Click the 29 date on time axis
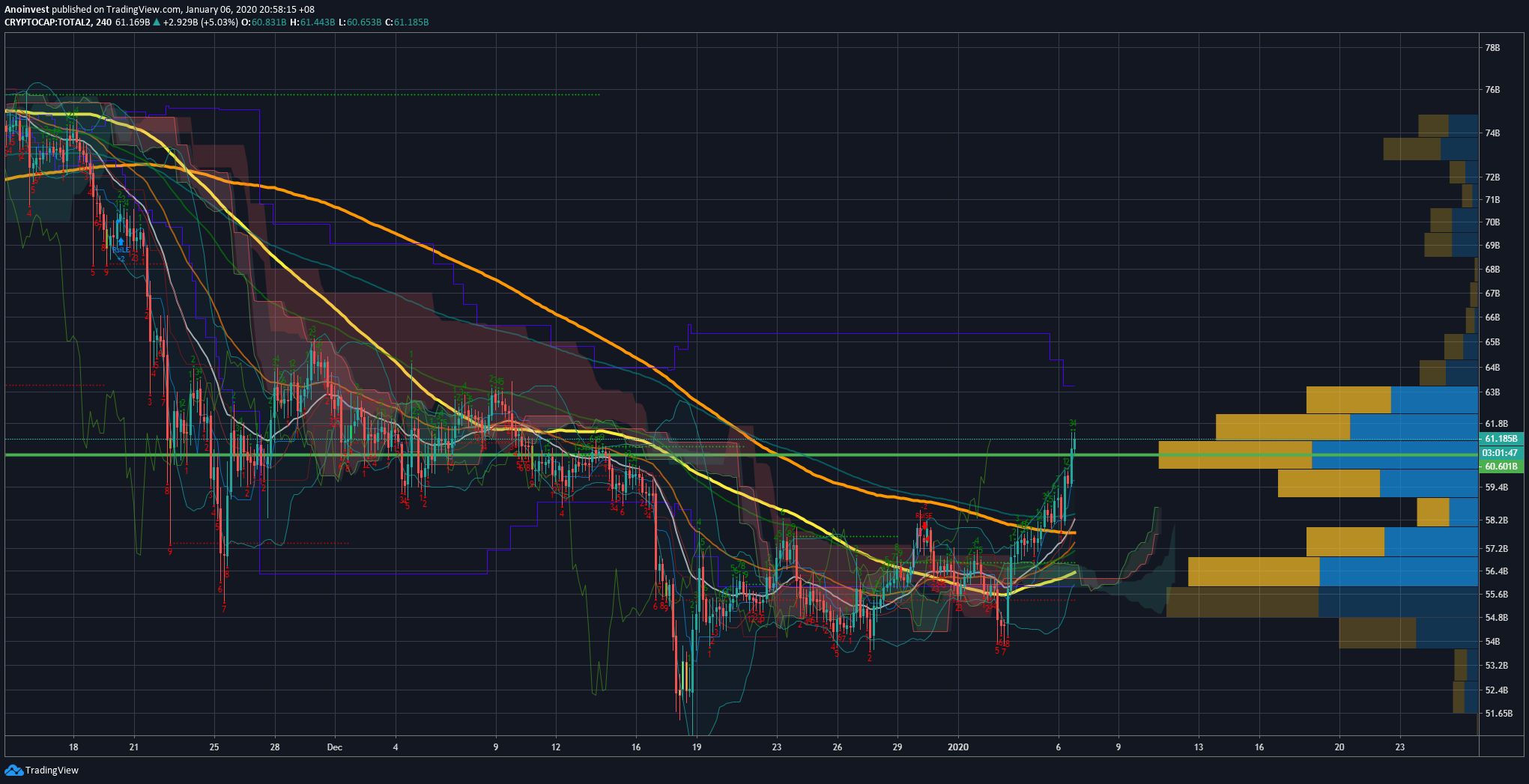 pyautogui.click(x=897, y=747)
